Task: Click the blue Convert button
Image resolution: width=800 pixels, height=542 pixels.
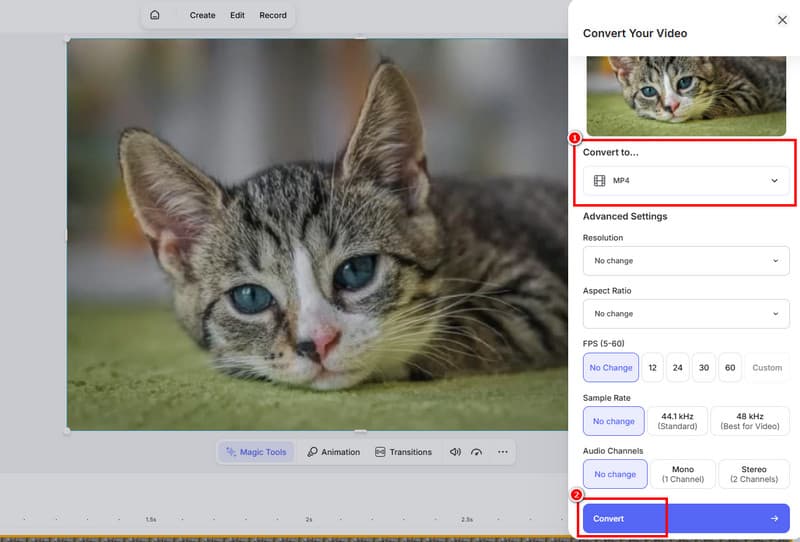Action: click(x=686, y=518)
